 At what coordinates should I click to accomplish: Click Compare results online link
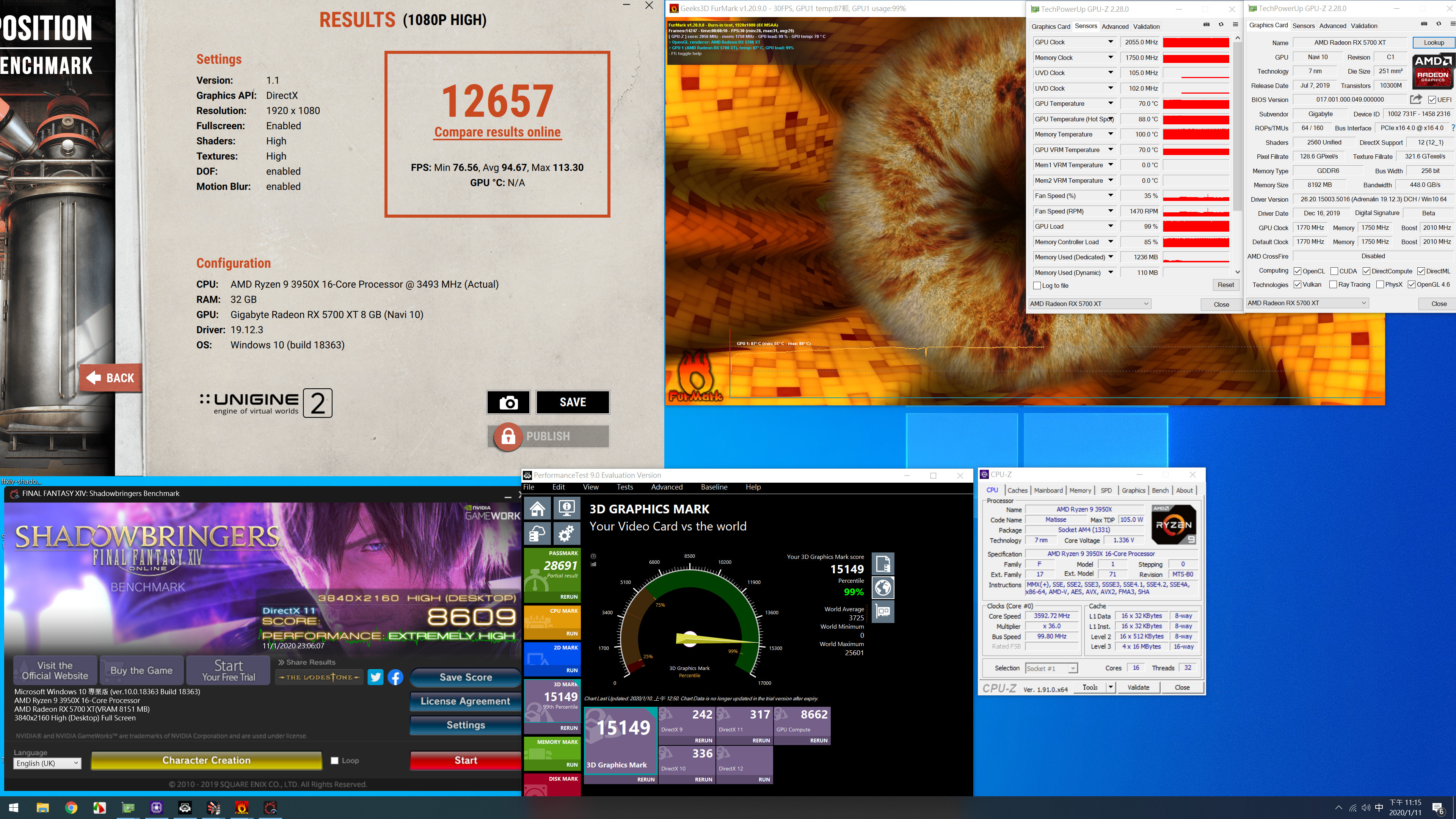click(x=497, y=132)
